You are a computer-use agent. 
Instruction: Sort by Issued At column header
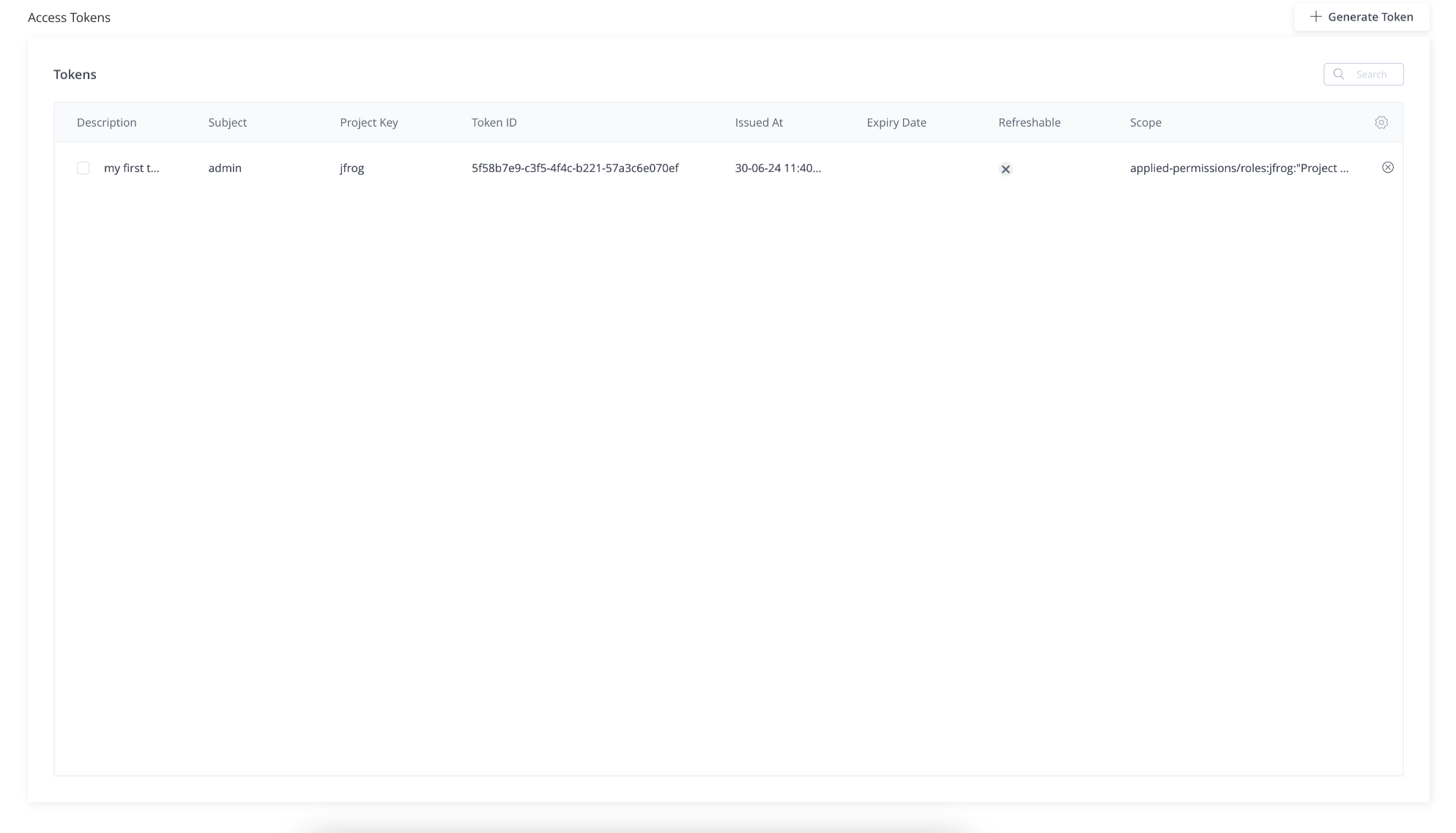click(x=759, y=122)
